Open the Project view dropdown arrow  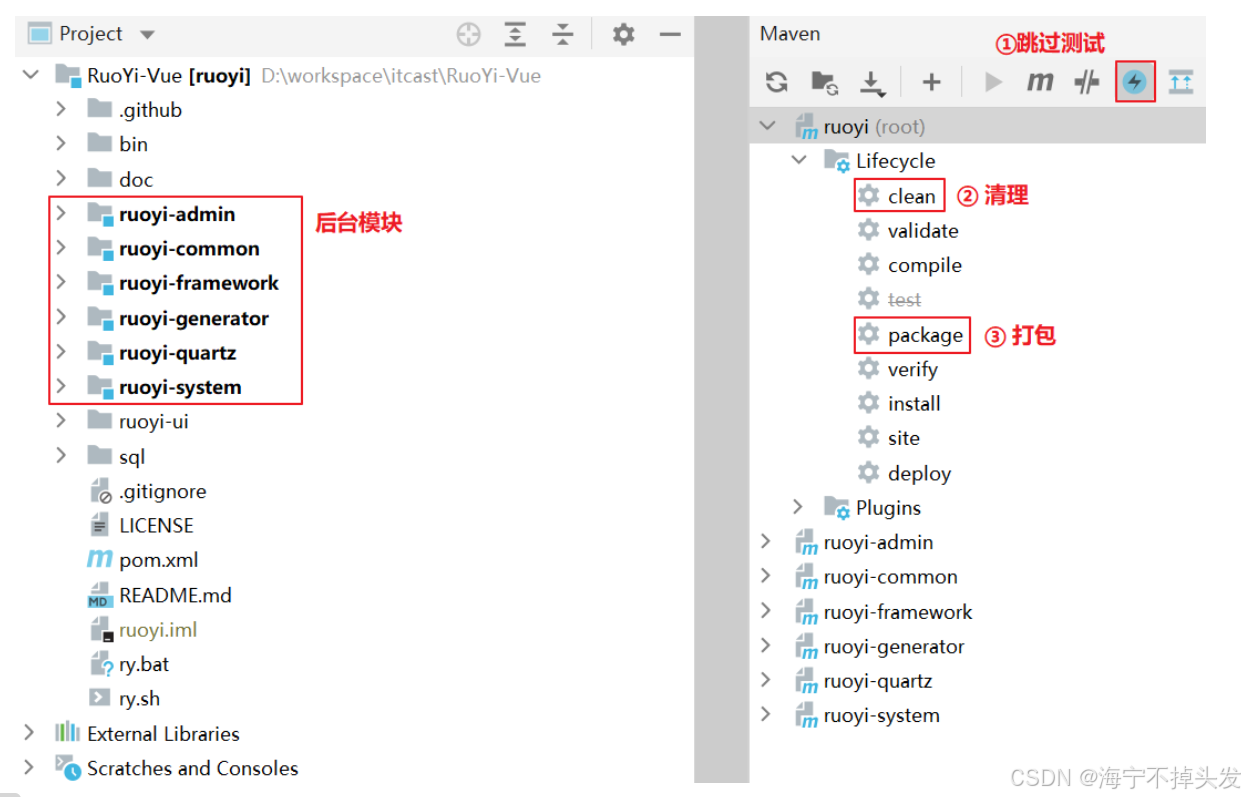coord(147,35)
